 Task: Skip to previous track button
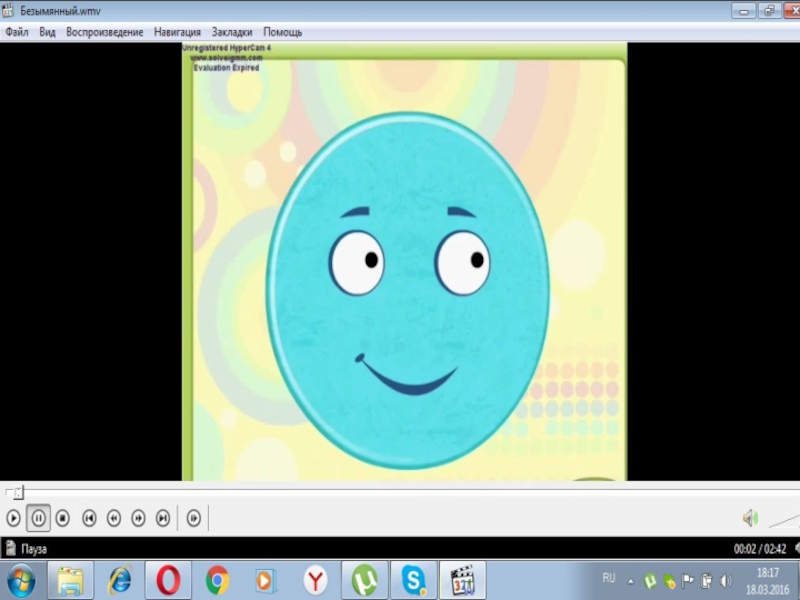(x=89, y=518)
